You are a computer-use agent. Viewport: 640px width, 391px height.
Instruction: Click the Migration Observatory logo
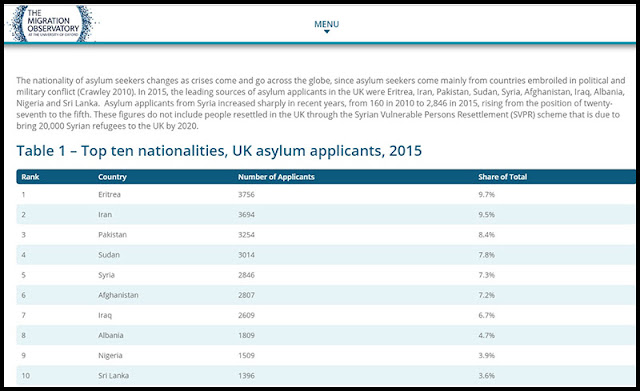pos(53,24)
